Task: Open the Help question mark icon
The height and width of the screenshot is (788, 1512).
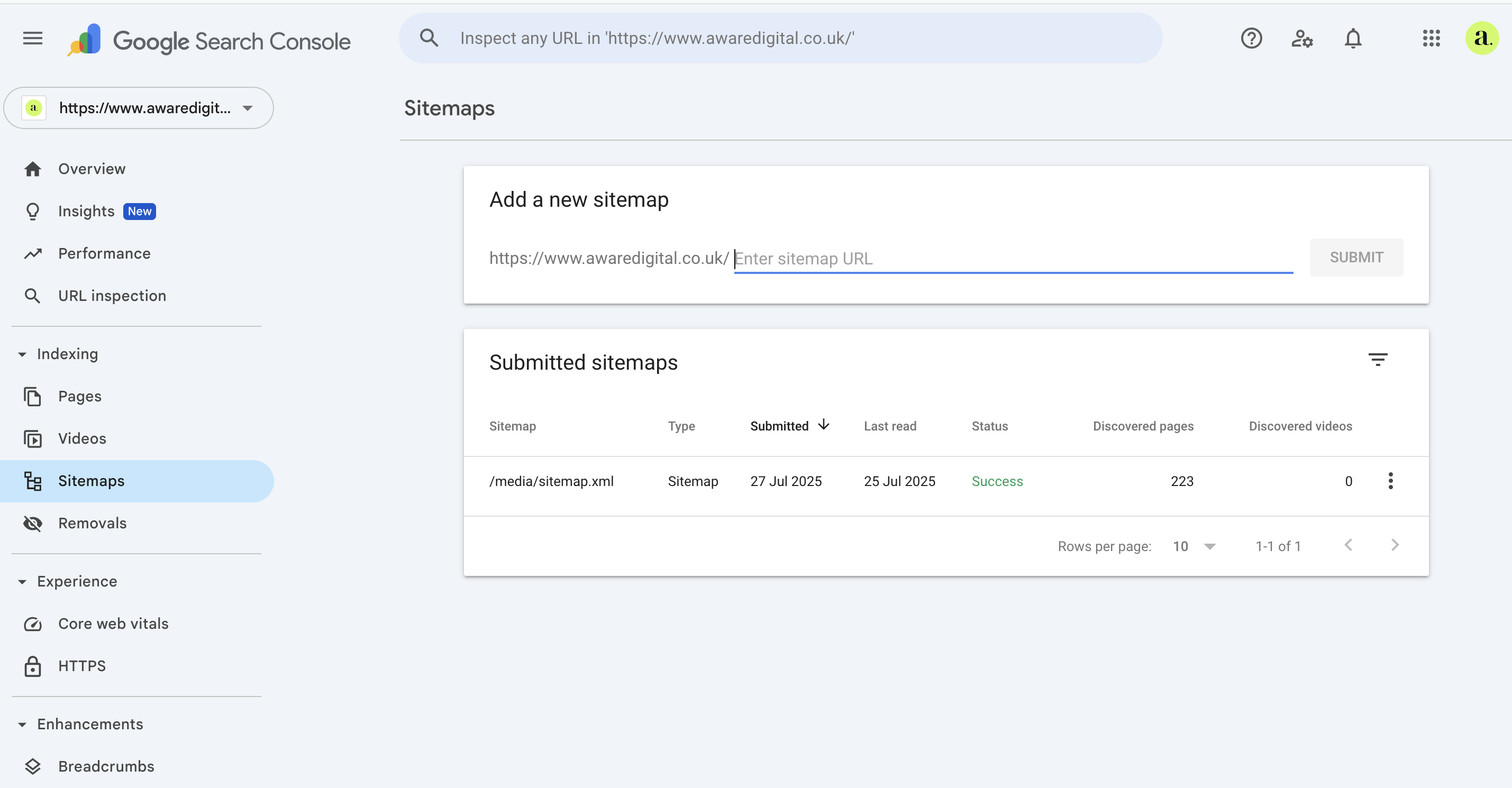Action: 1251,38
